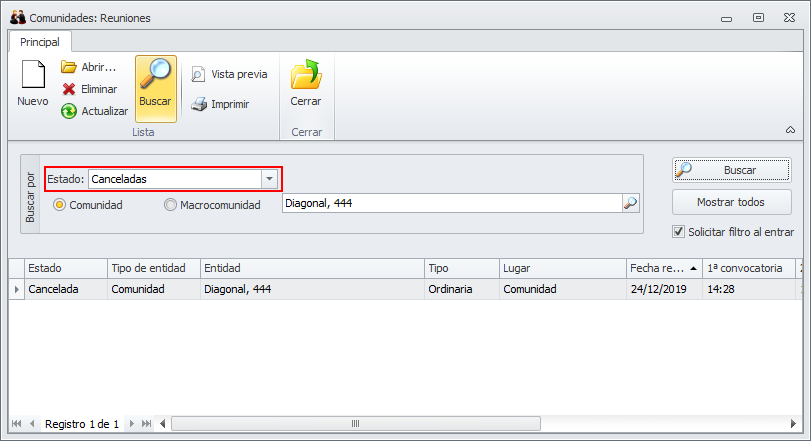Delete record with Eliminar red X
This screenshot has width=811, height=441.
[x=68, y=89]
